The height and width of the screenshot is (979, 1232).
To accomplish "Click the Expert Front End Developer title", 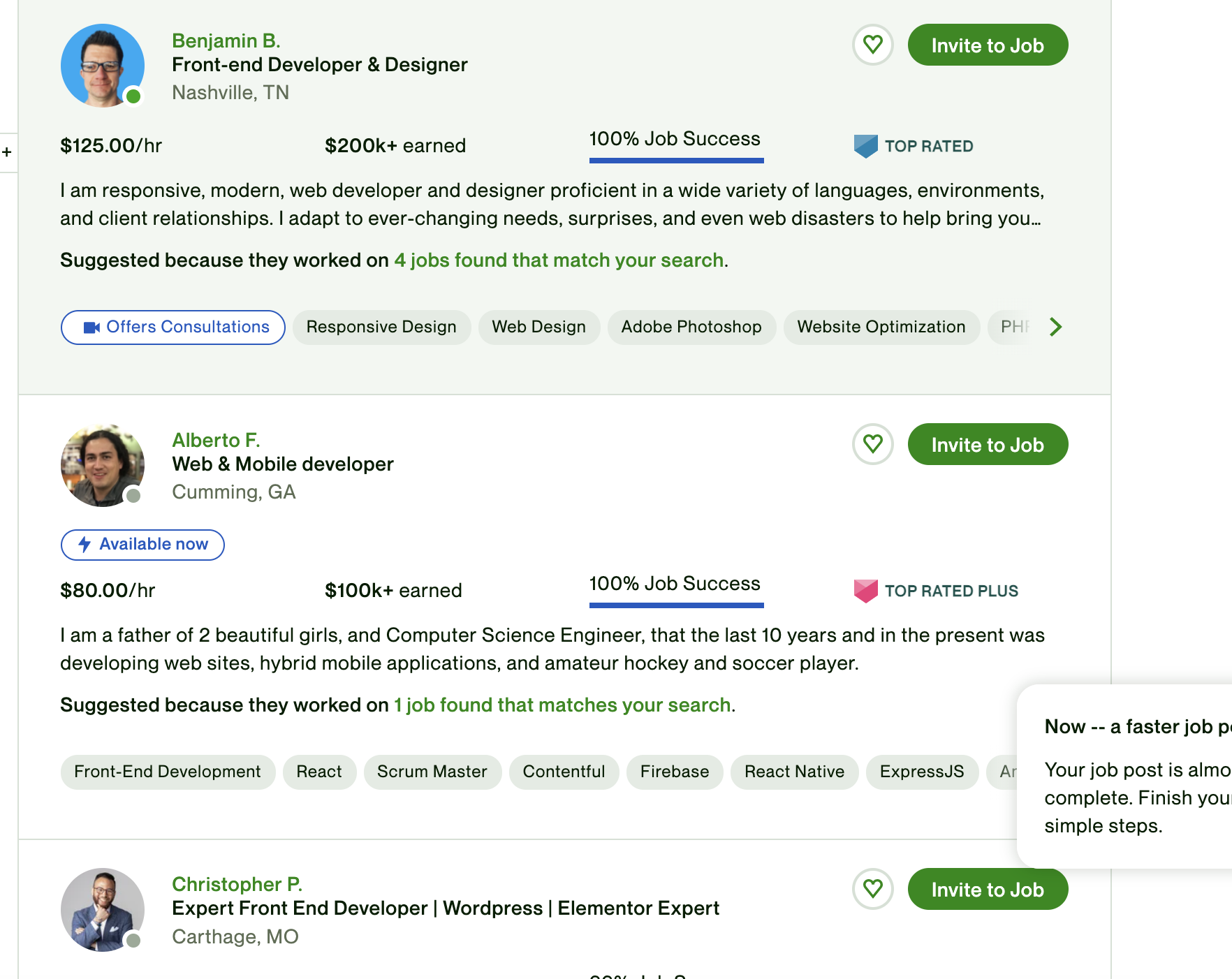I will pos(446,908).
